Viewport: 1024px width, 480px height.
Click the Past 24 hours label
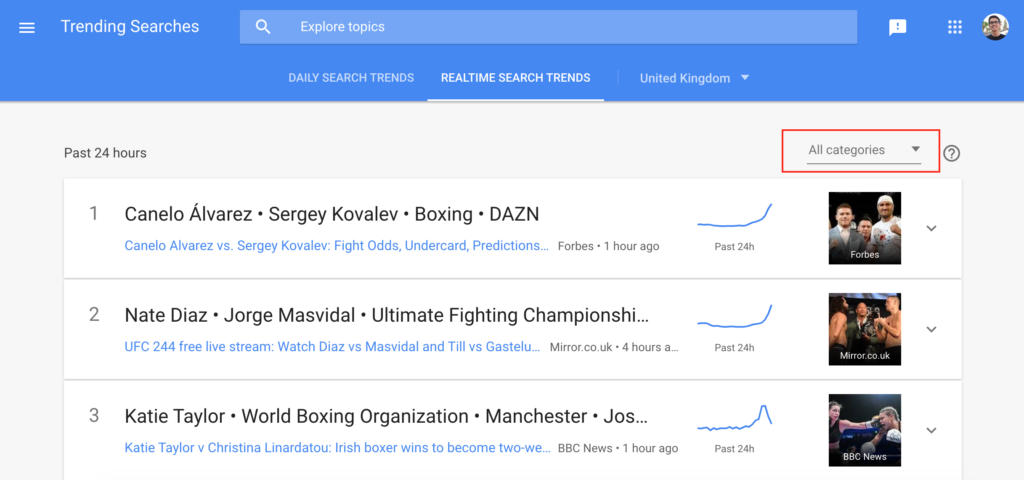(x=105, y=153)
